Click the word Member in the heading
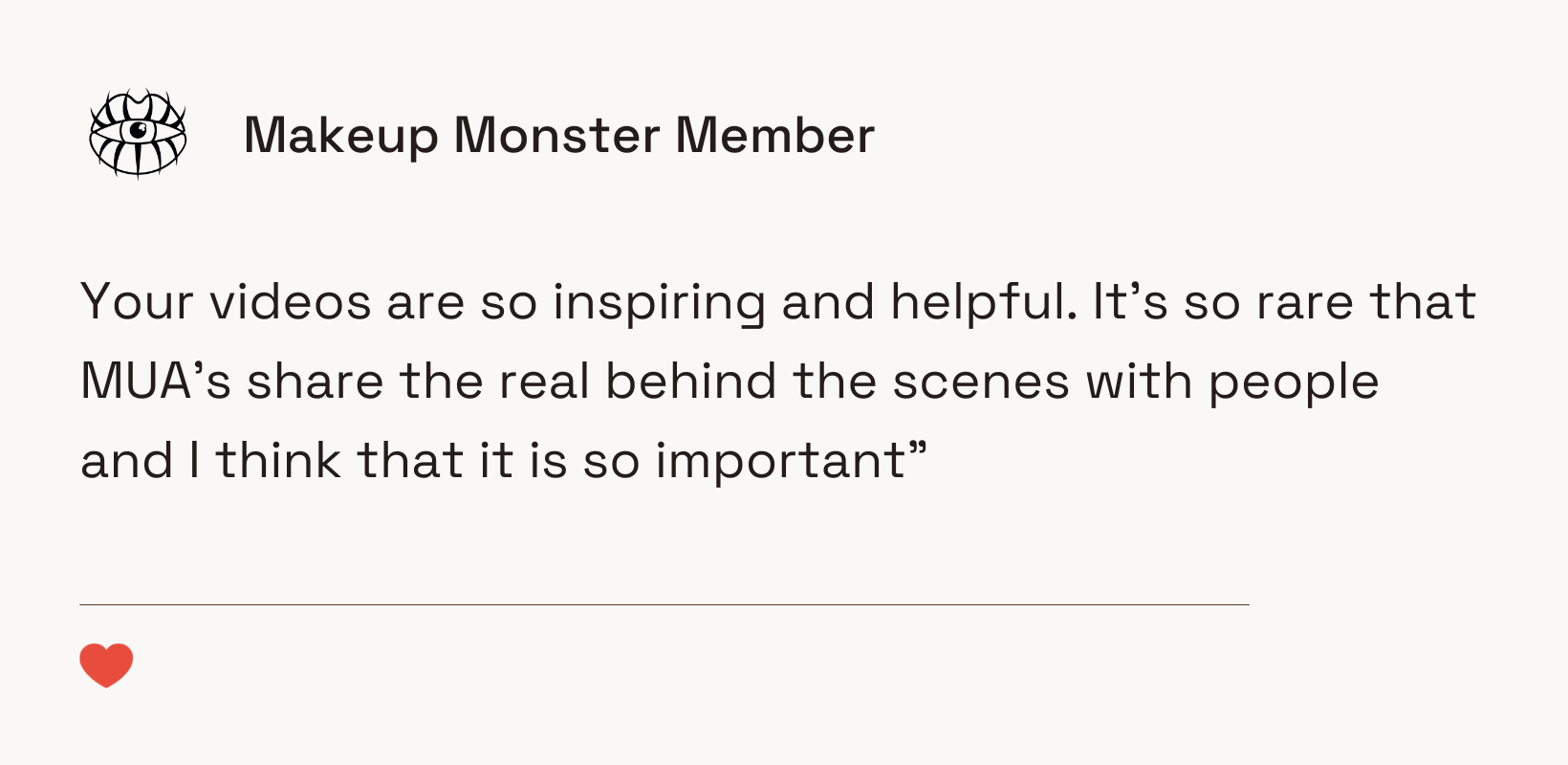 774,136
